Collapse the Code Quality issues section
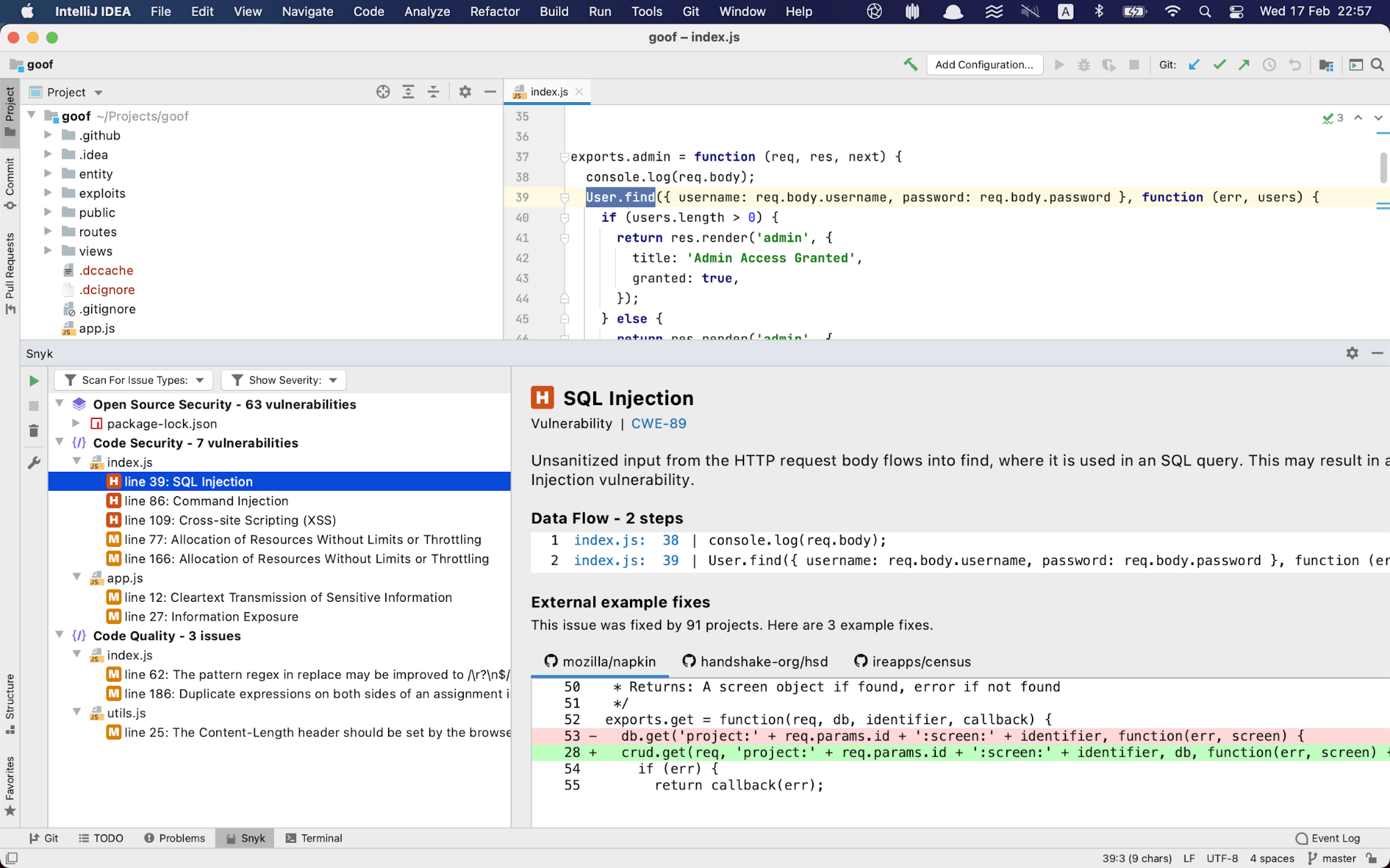Viewport: 1390px width, 868px height. 60,635
